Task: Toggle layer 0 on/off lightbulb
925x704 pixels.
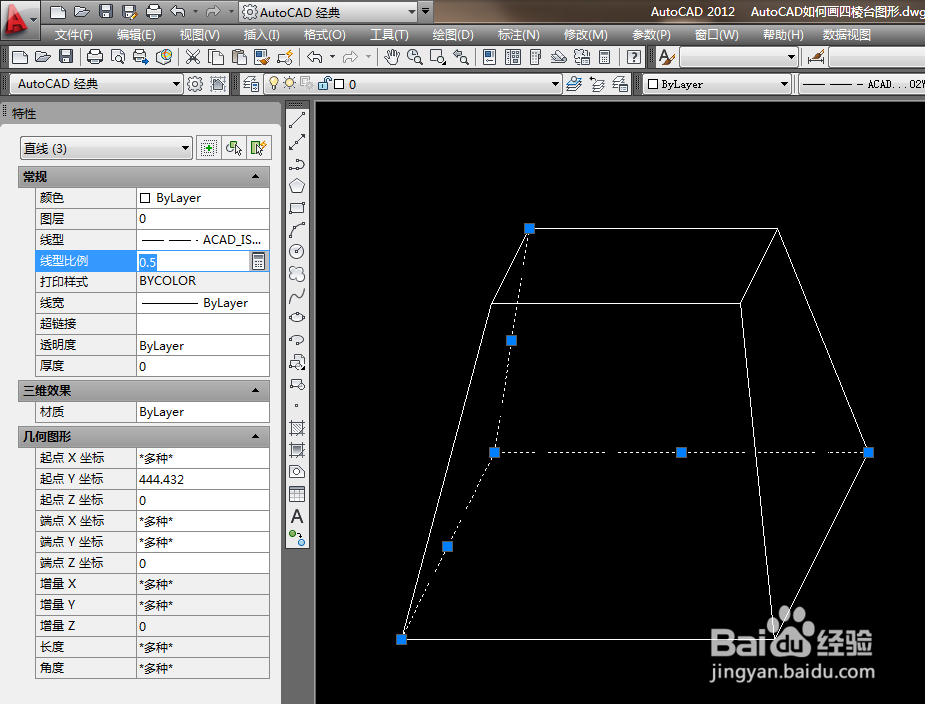Action: click(x=273, y=84)
